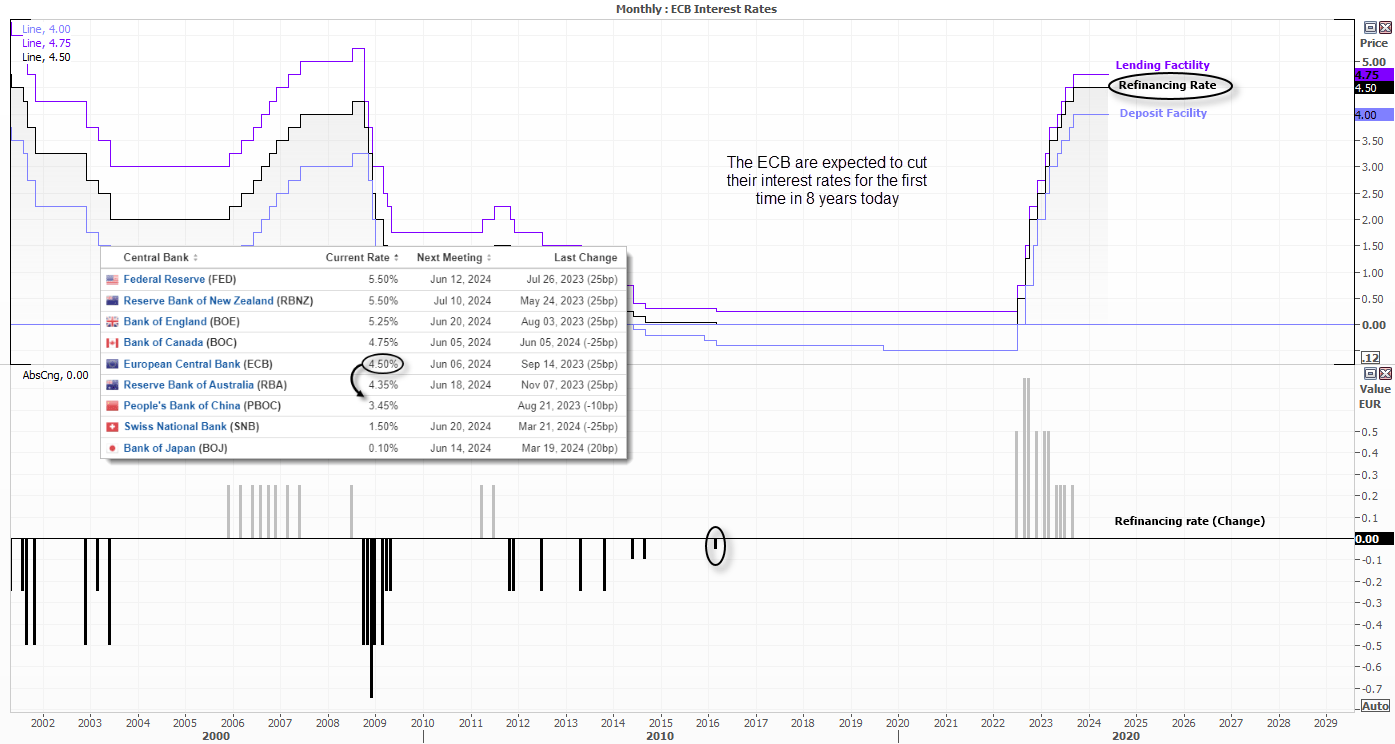1395x744 pixels.
Task: Click the 'Line, 4.50' legend entry
Action: [46, 57]
